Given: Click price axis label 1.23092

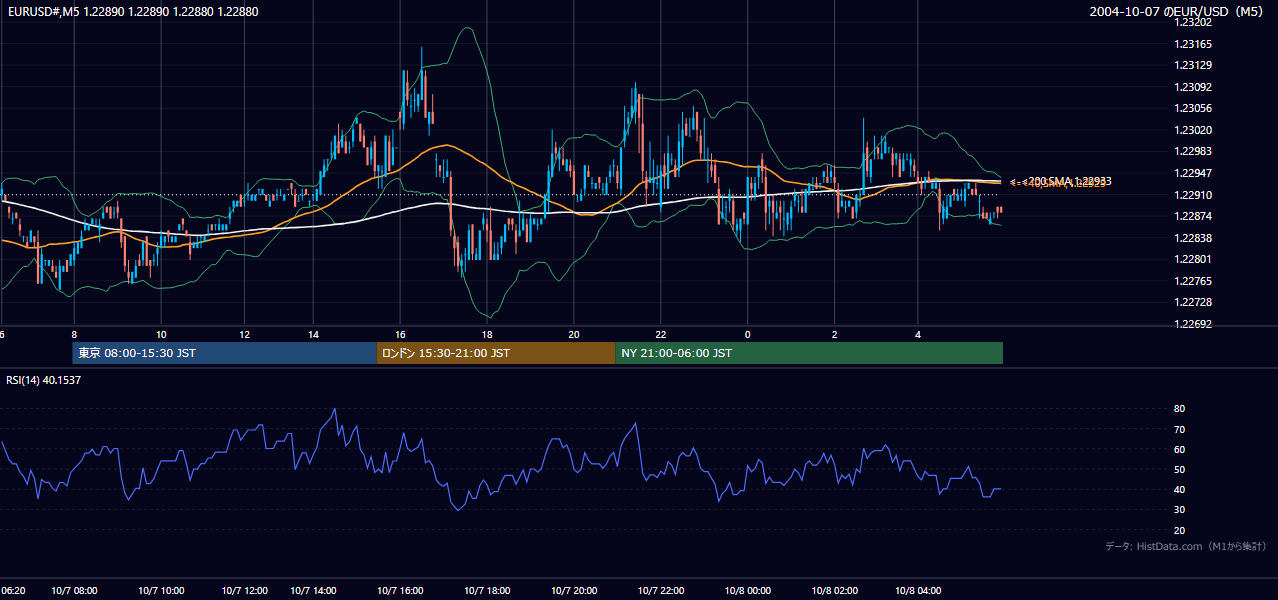Looking at the screenshot, I should [1192, 87].
